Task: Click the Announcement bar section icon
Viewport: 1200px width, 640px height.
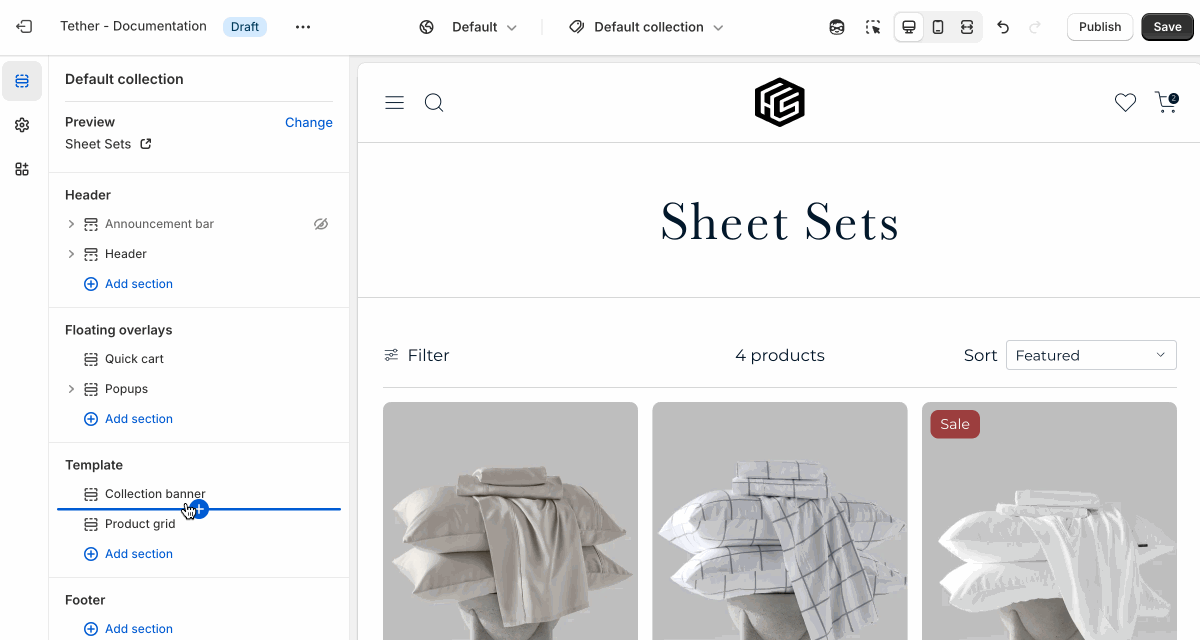Action: point(91,224)
